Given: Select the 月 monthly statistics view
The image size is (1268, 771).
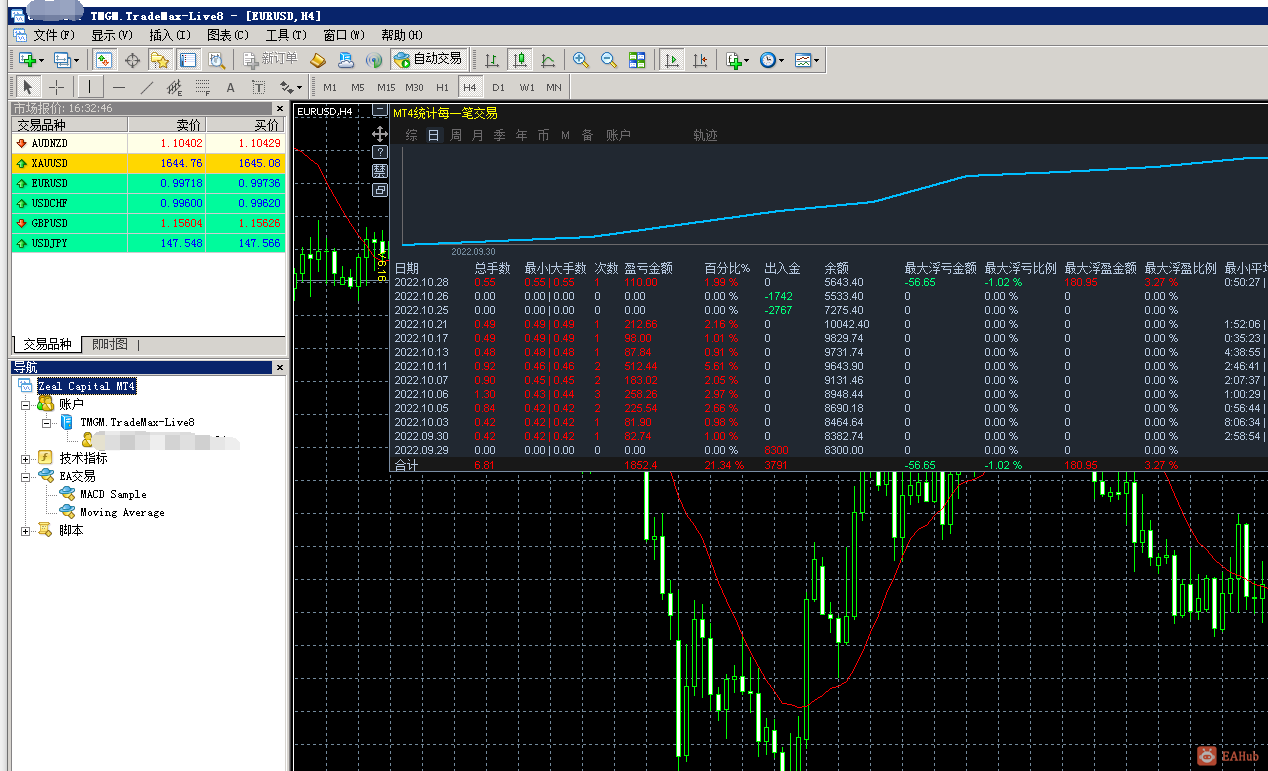Looking at the screenshot, I should click(x=477, y=135).
